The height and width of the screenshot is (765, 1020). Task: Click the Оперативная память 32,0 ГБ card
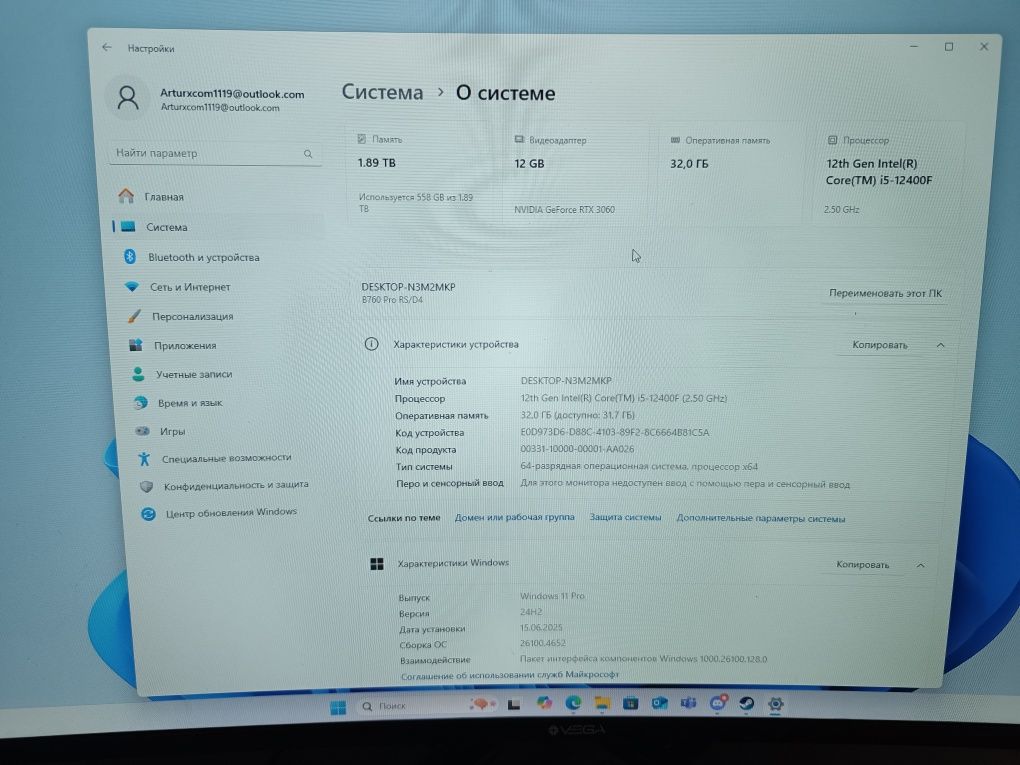click(730, 176)
